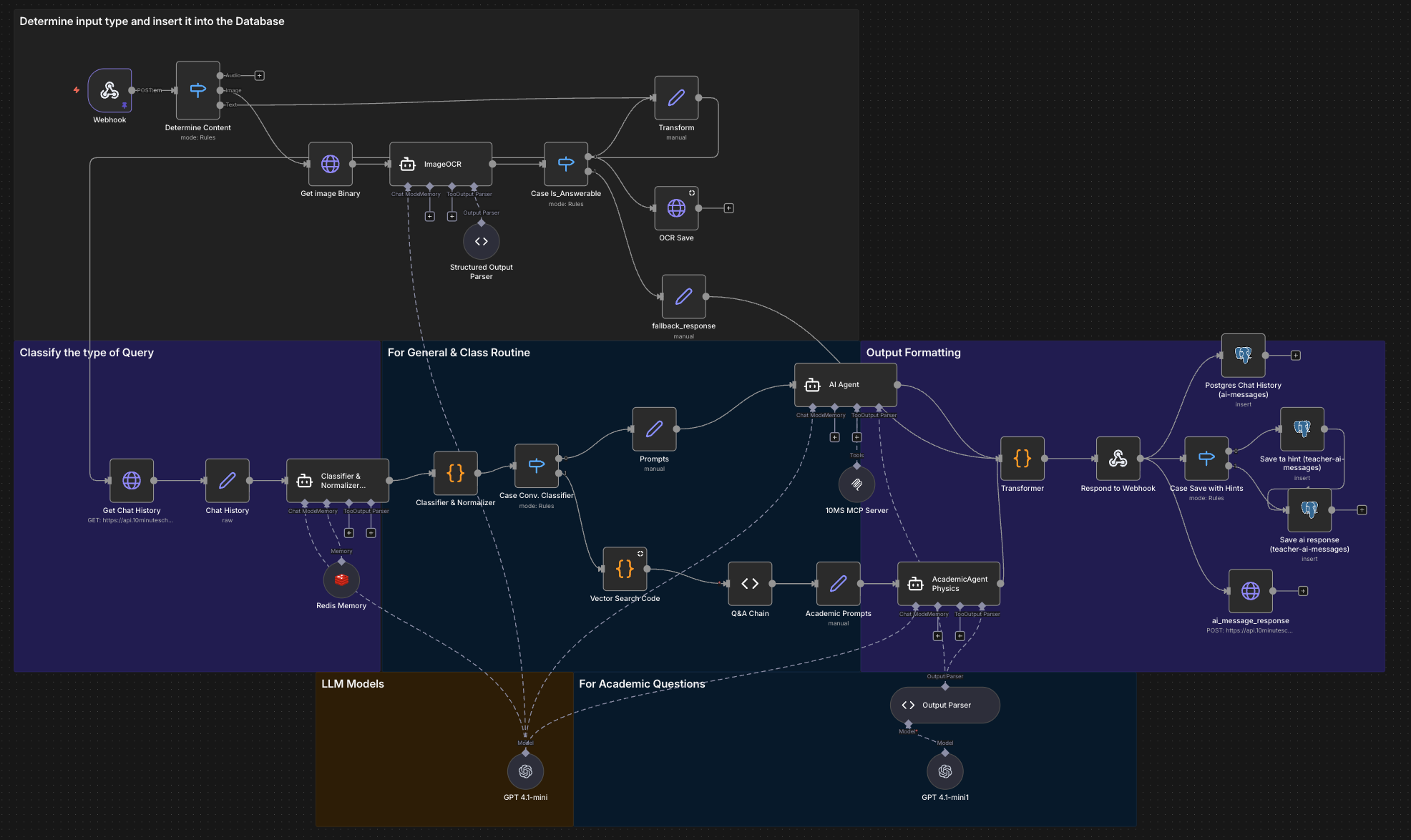Viewport: 1411px width, 840px height.
Task: Select 'For General & Class Routine' sticky title
Action: 459,353
